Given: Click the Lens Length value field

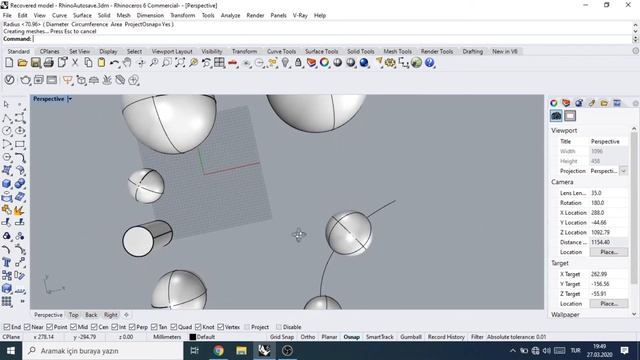Looking at the screenshot, I should point(609,193).
